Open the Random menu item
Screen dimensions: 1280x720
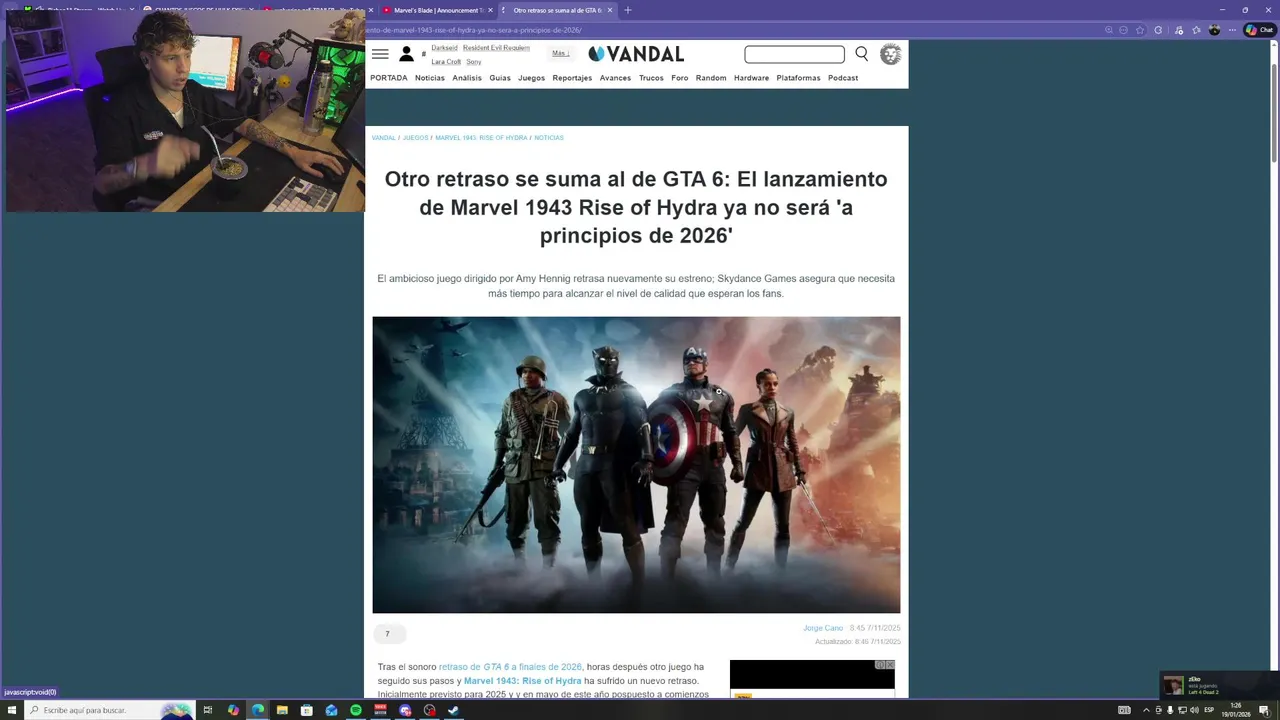coord(711,78)
